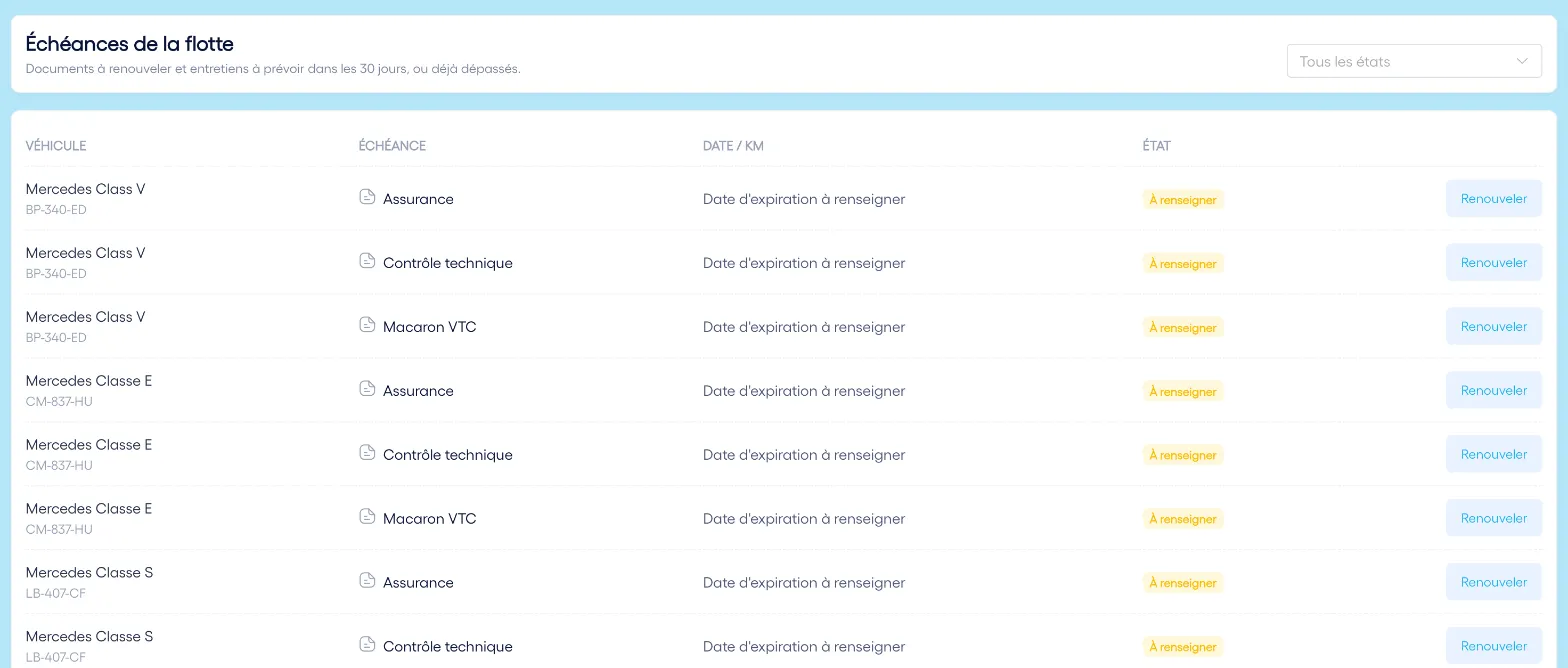Select the "Contrôle technique" label for plate BP-340-ED
The image size is (1568, 668).
448,263
